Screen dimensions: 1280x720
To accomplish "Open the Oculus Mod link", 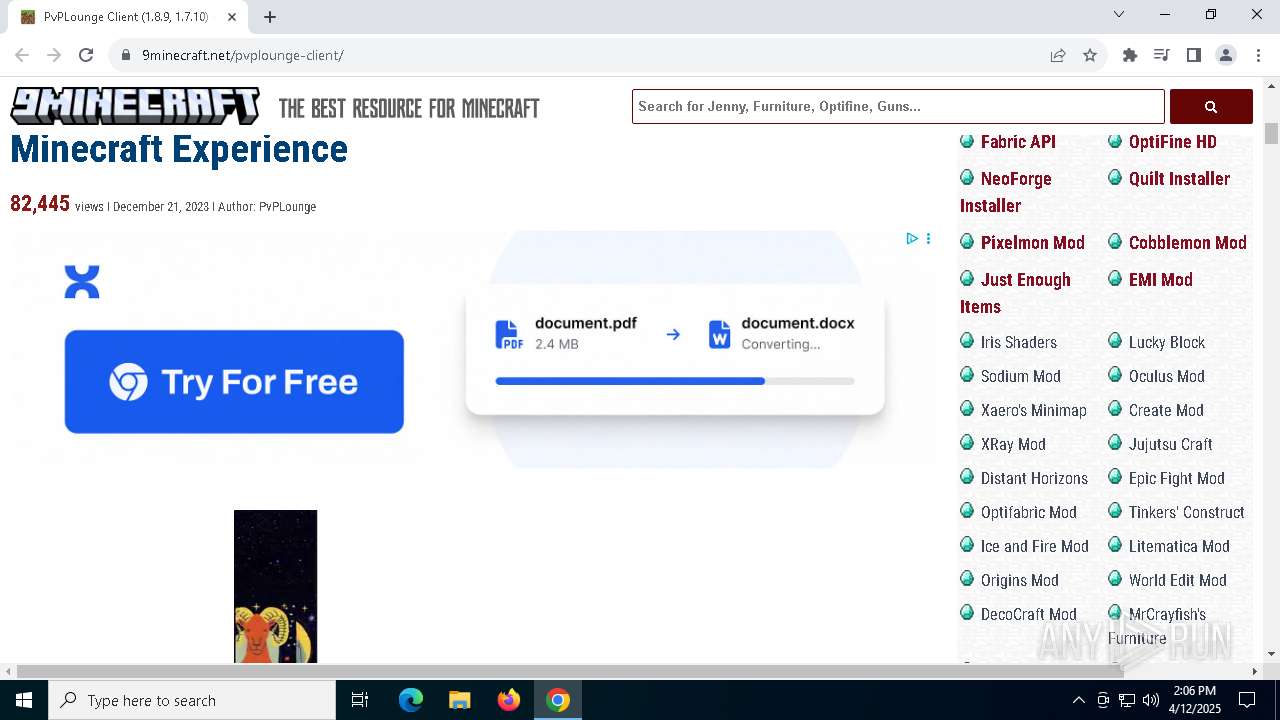I will tap(1167, 376).
